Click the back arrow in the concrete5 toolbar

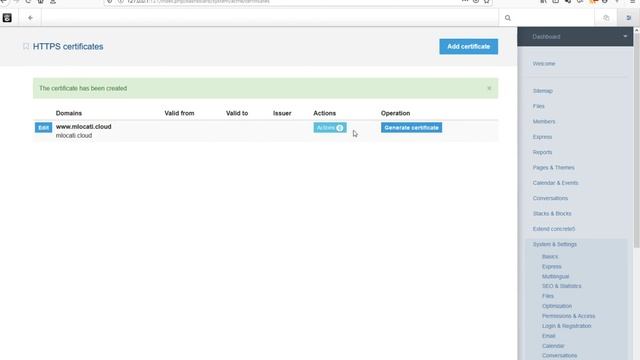(30, 18)
